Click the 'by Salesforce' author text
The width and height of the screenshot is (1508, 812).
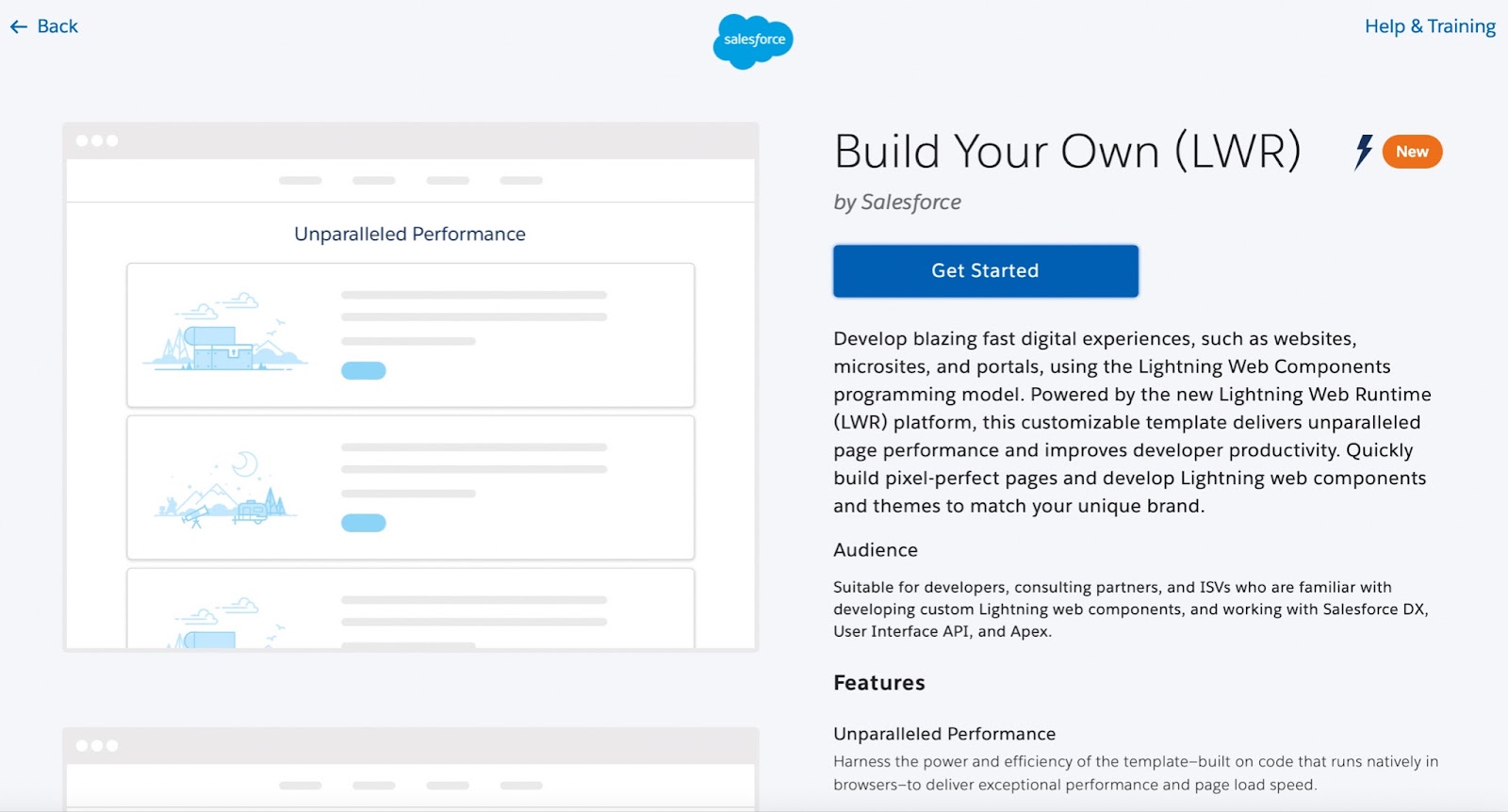[x=897, y=203]
